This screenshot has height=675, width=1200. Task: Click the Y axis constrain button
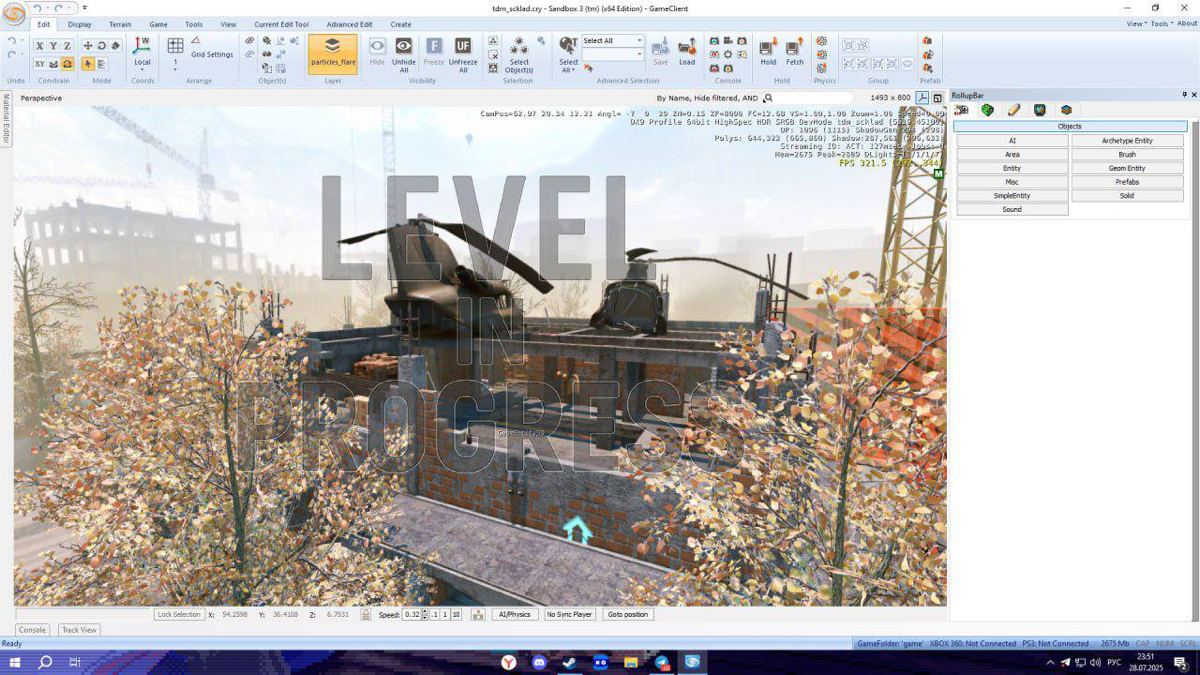tap(53, 46)
